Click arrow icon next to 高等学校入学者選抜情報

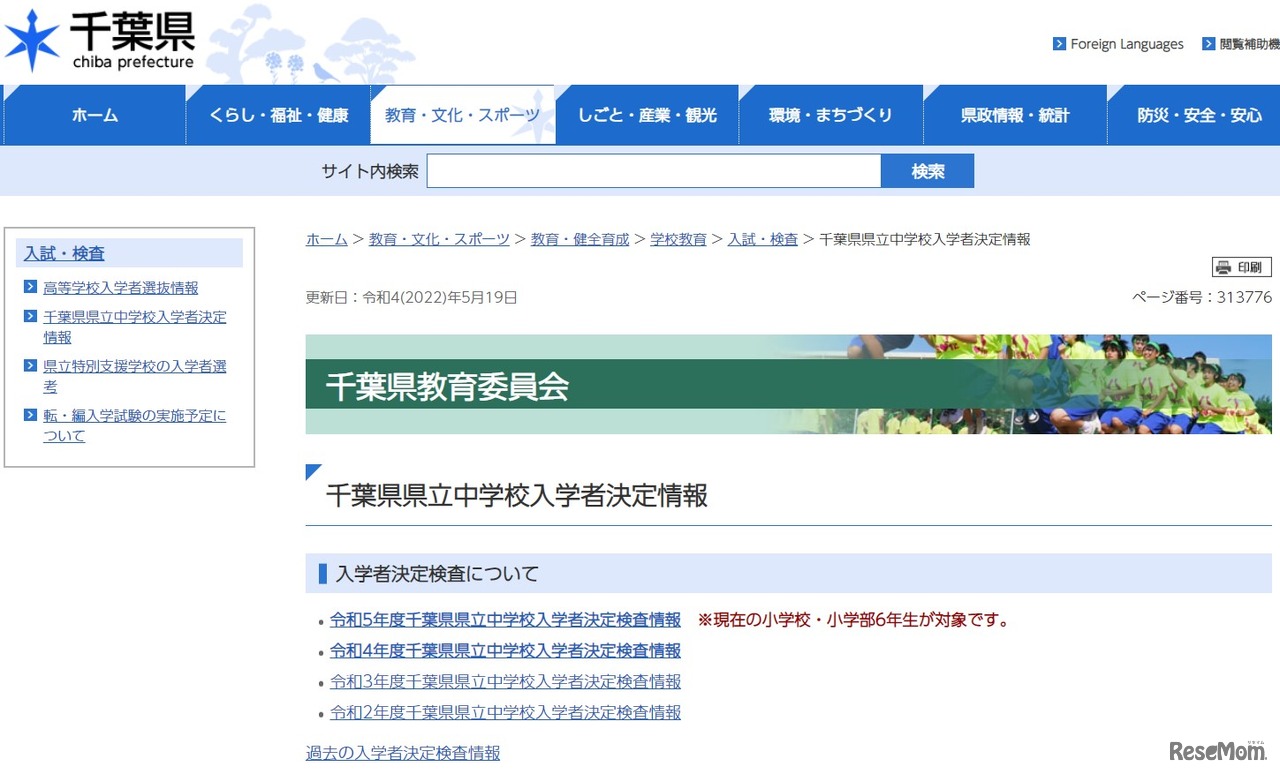click(x=31, y=287)
